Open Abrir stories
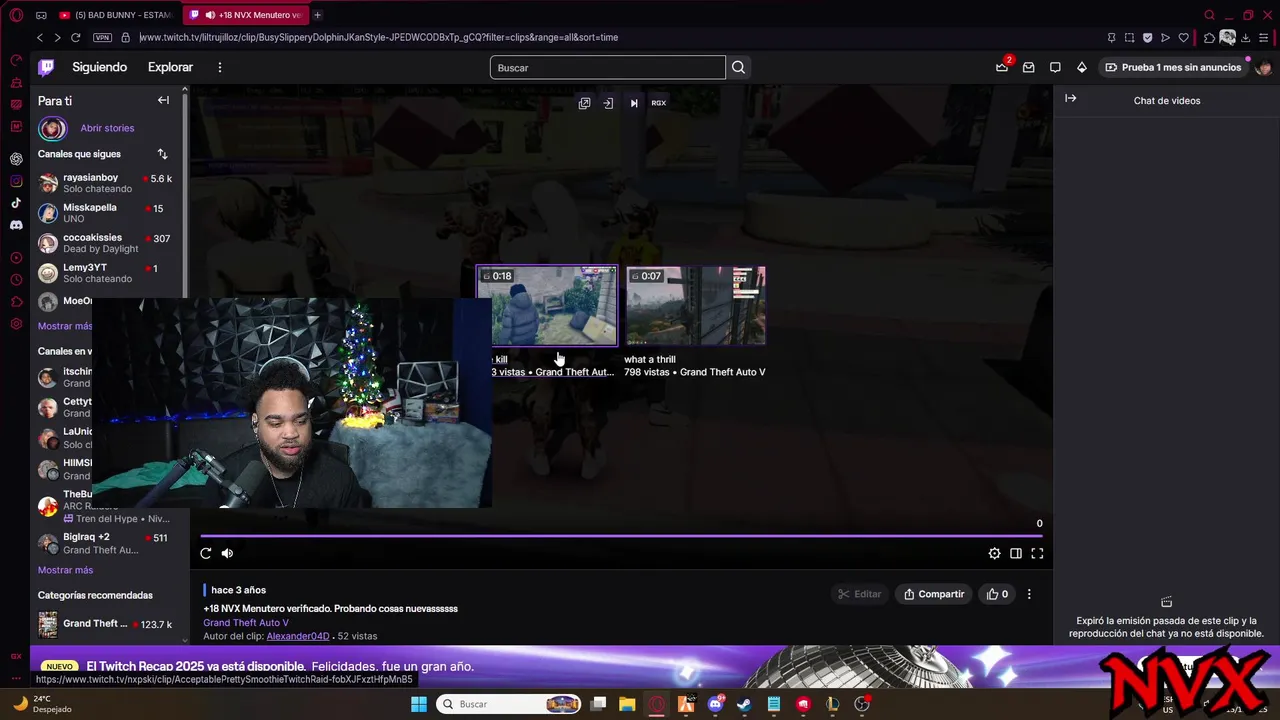The width and height of the screenshot is (1280, 720). pos(107,128)
